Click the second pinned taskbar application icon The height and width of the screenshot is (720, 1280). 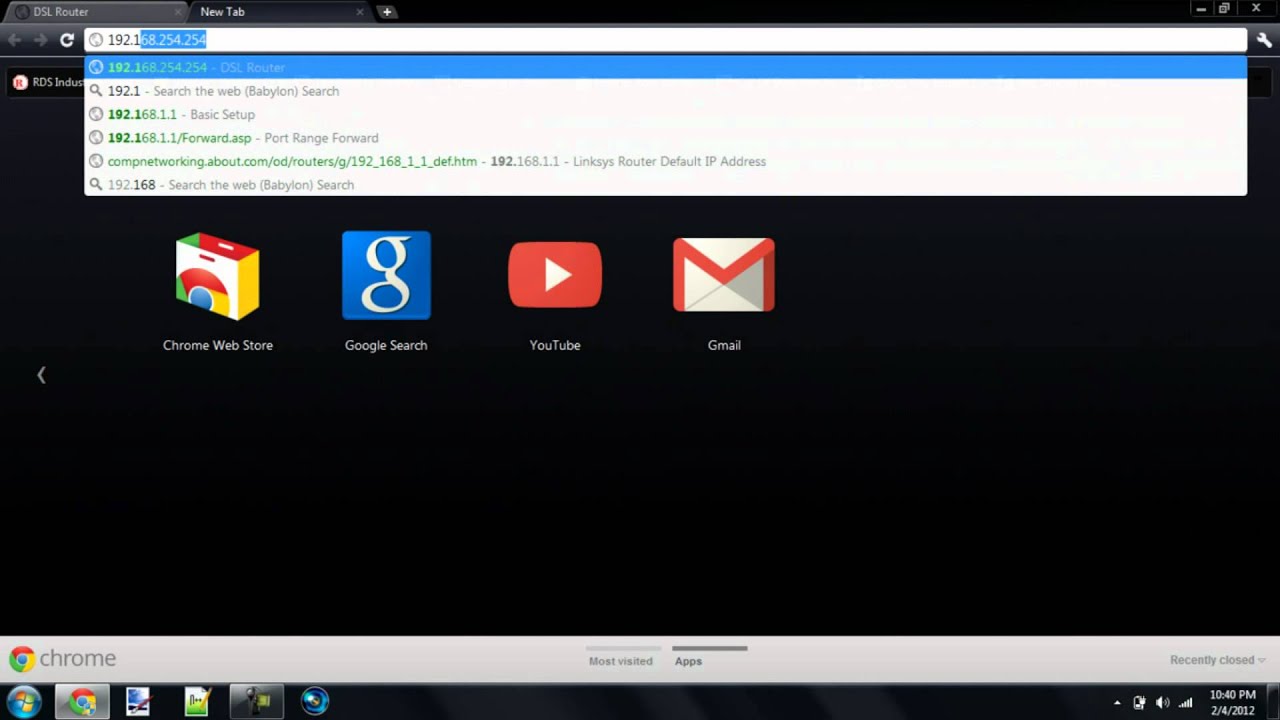point(138,702)
